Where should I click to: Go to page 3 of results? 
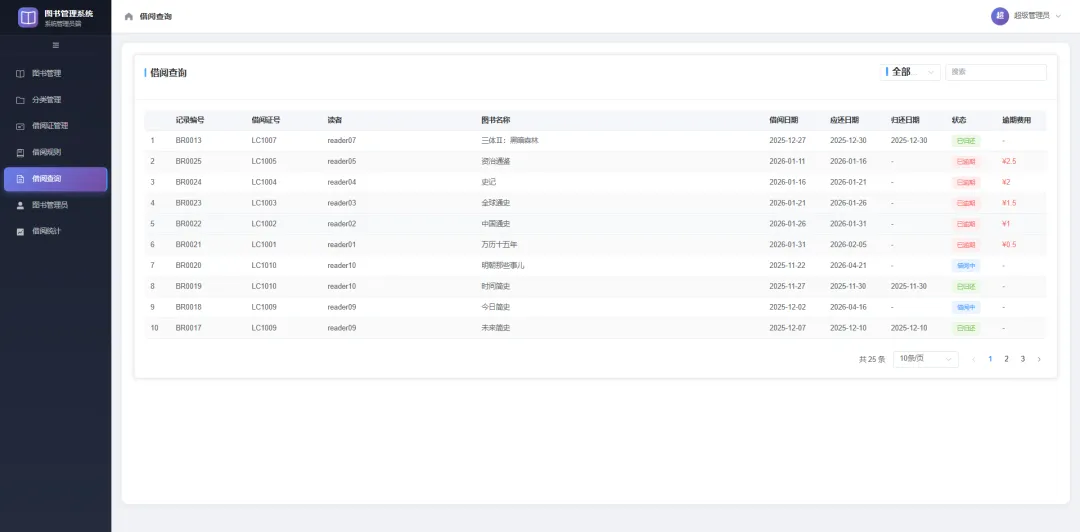pos(1023,359)
